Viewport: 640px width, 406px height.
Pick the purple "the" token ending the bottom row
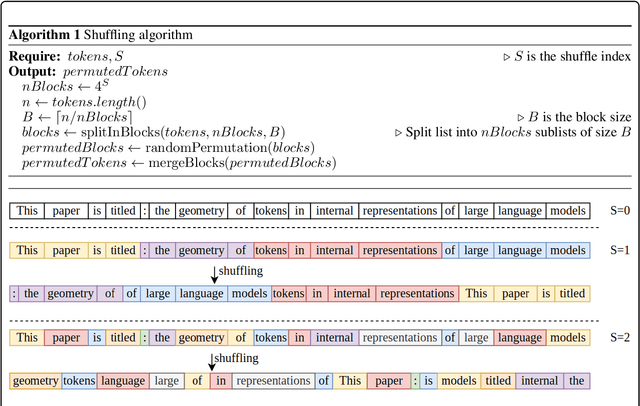tap(576, 381)
